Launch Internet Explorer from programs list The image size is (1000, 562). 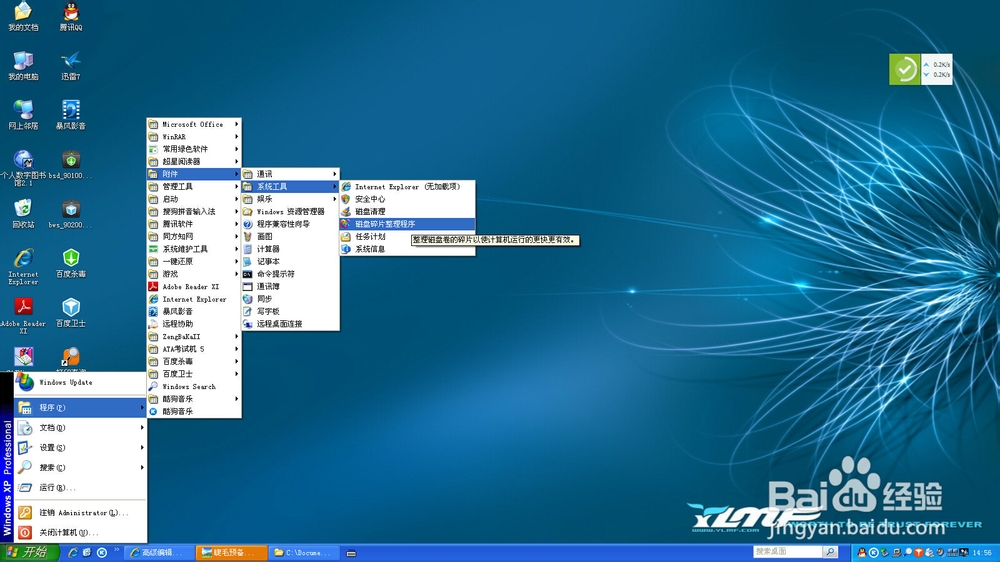(x=194, y=299)
